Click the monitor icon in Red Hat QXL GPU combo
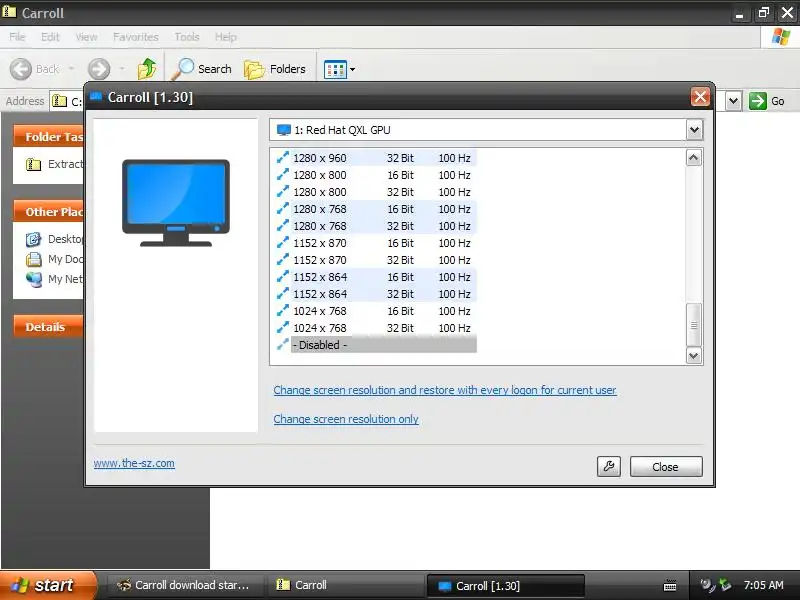The height and width of the screenshot is (600, 800). [x=283, y=130]
